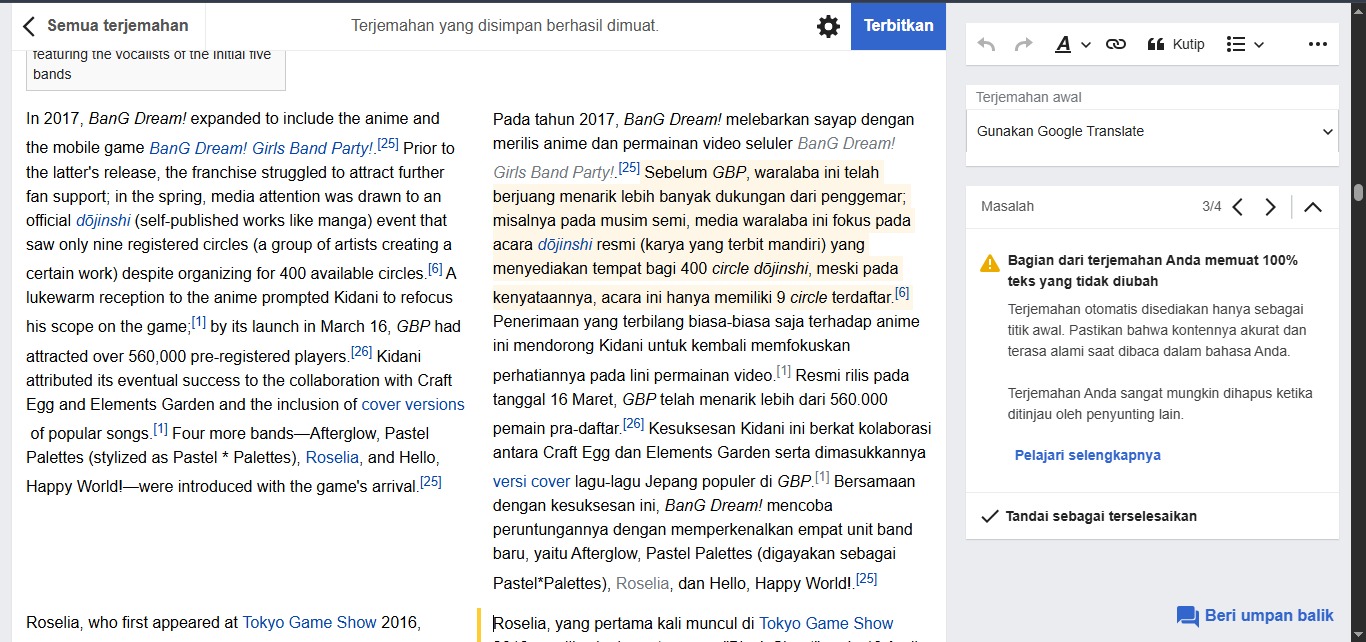The image size is (1366, 642).
Task: Open source BanG Dream! Girls Band Party! link
Action: pyautogui.click(x=262, y=148)
